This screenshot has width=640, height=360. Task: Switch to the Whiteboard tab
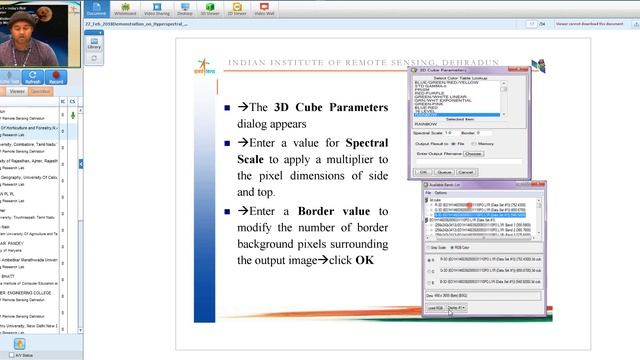[x=125, y=9]
